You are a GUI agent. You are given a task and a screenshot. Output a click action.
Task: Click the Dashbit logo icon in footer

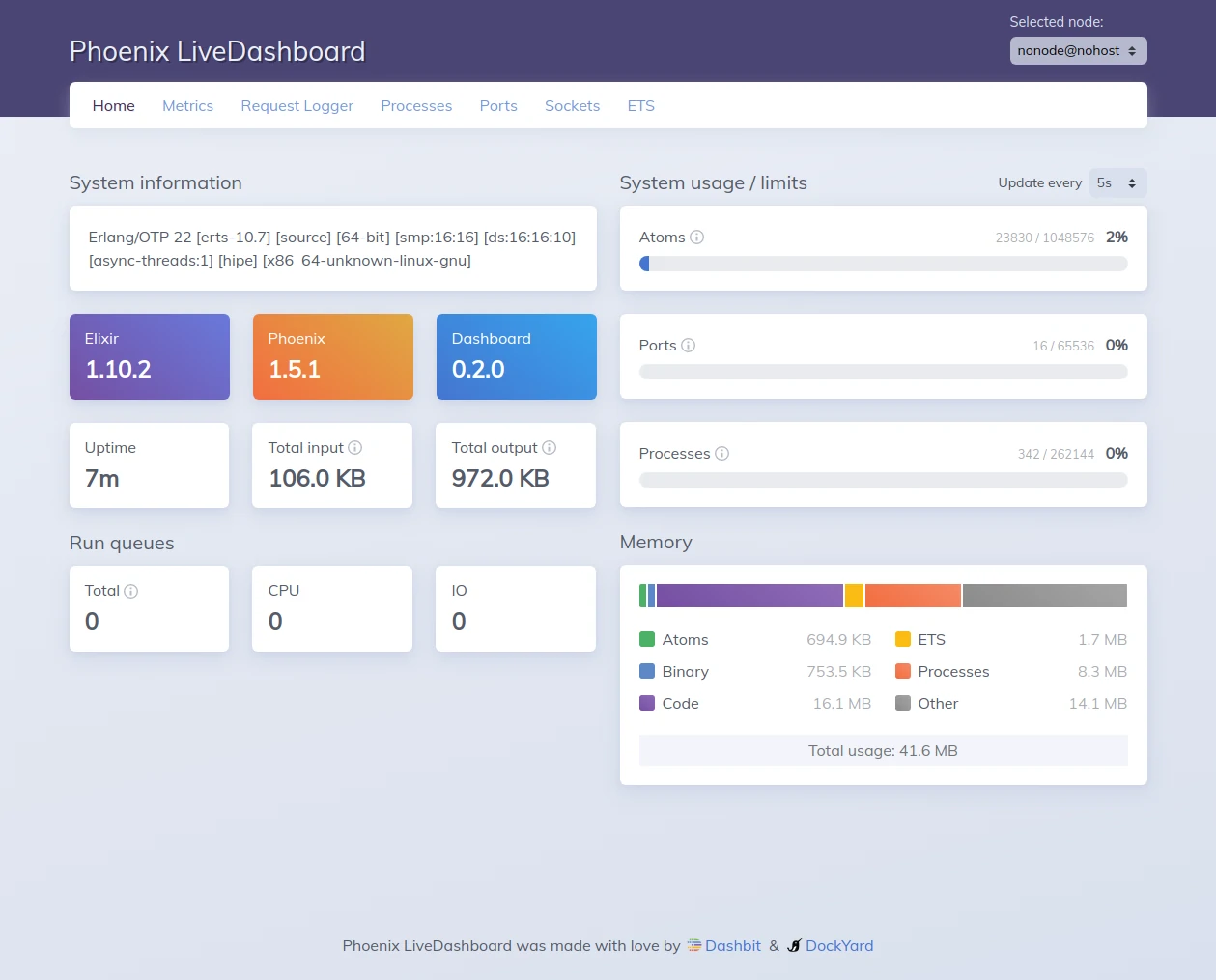point(693,946)
